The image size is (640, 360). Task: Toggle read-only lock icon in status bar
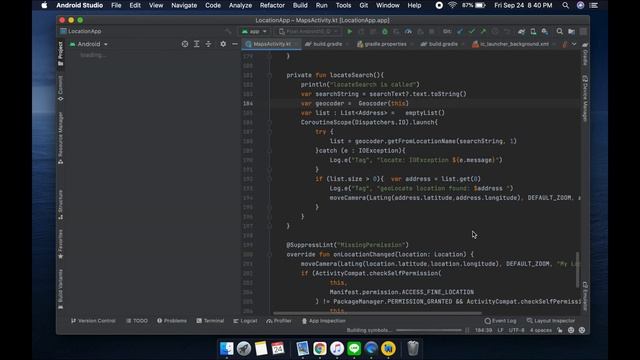click(x=560, y=330)
